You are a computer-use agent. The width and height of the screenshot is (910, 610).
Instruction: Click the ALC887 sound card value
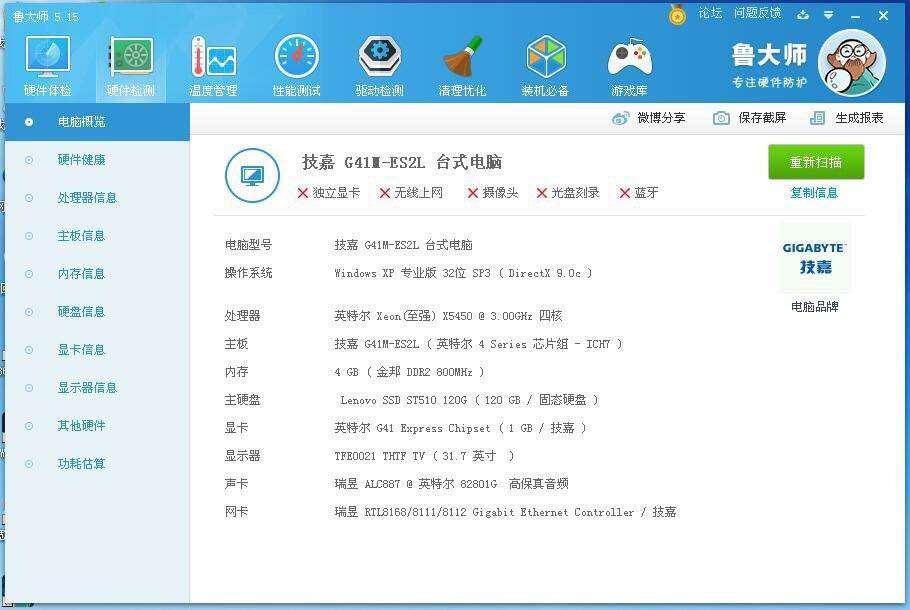[x=451, y=483]
